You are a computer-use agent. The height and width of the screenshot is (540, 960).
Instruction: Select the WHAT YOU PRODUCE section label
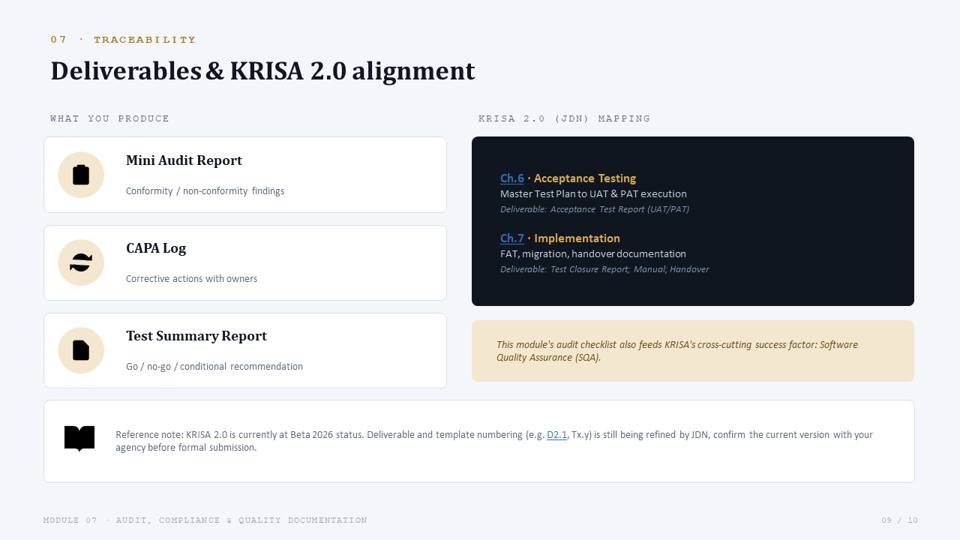110,119
